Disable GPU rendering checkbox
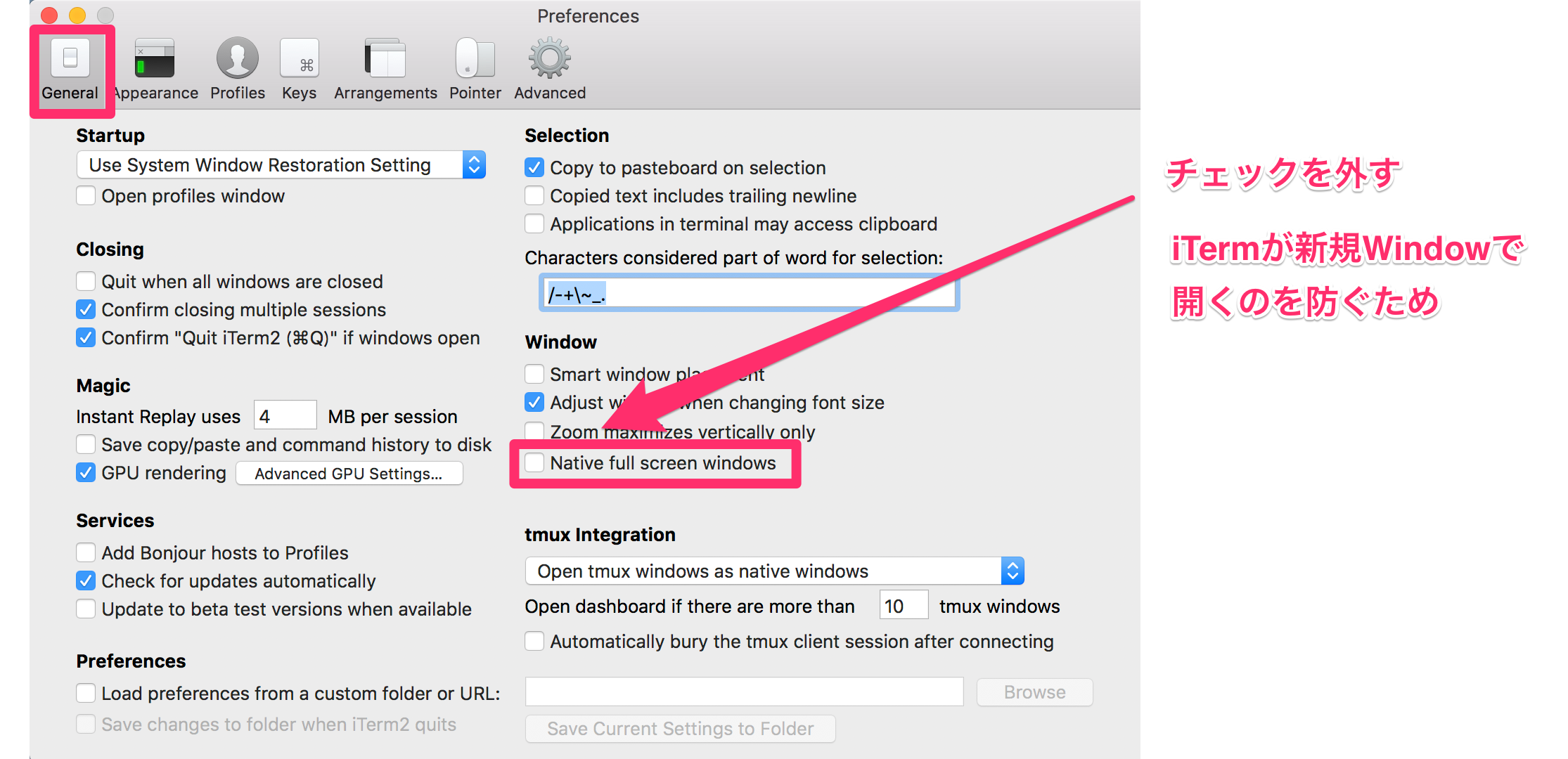The image size is (1568, 759). [x=86, y=472]
